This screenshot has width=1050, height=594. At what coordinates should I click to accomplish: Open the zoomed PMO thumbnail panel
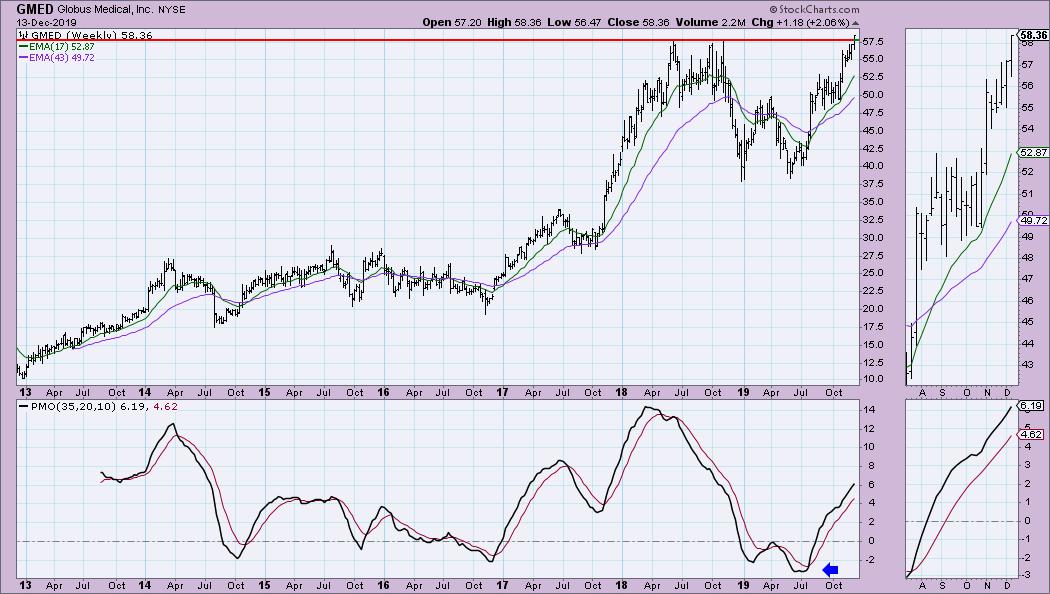pyautogui.click(x=961, y=489)
